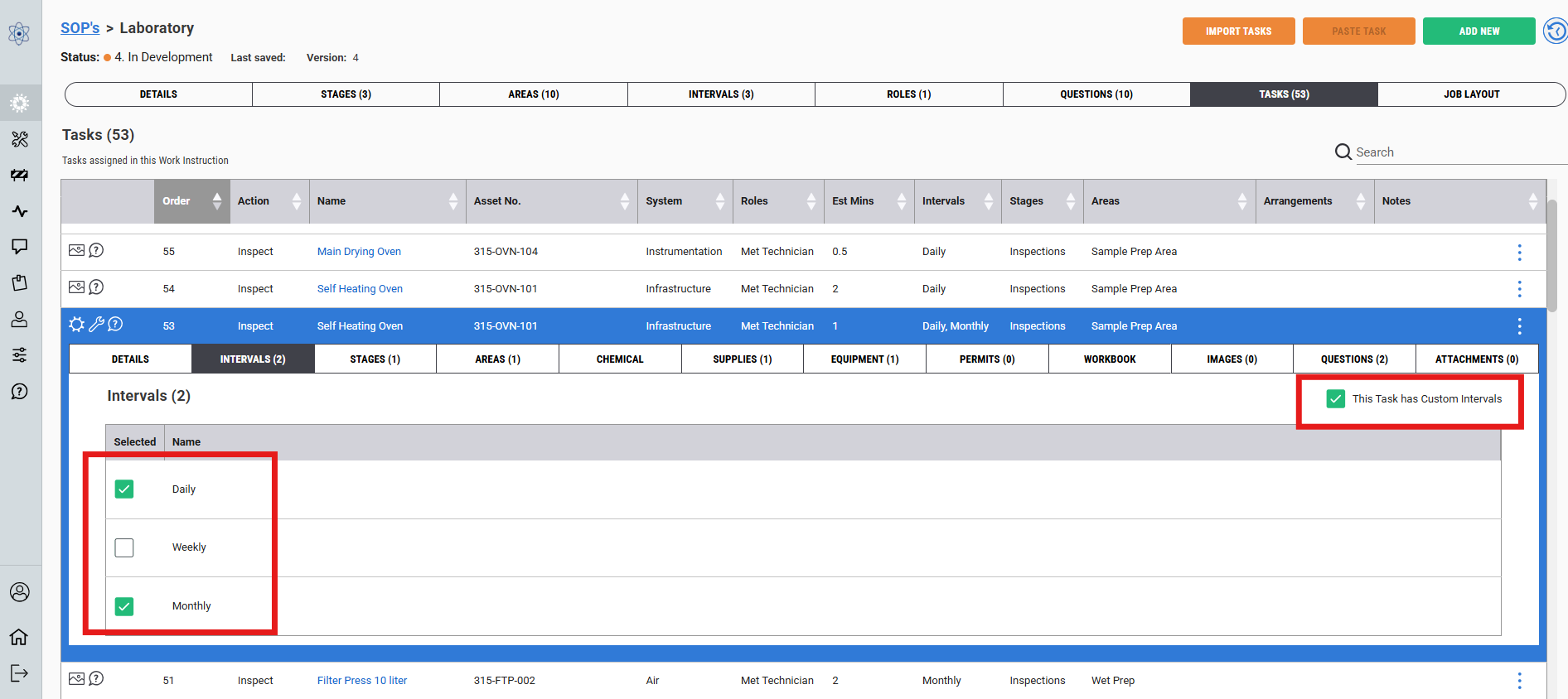Open the task's EQUIPMENT (1) sub-tab
The width and height of the screenshot is (1568, 699).
(x=864, y=359)
